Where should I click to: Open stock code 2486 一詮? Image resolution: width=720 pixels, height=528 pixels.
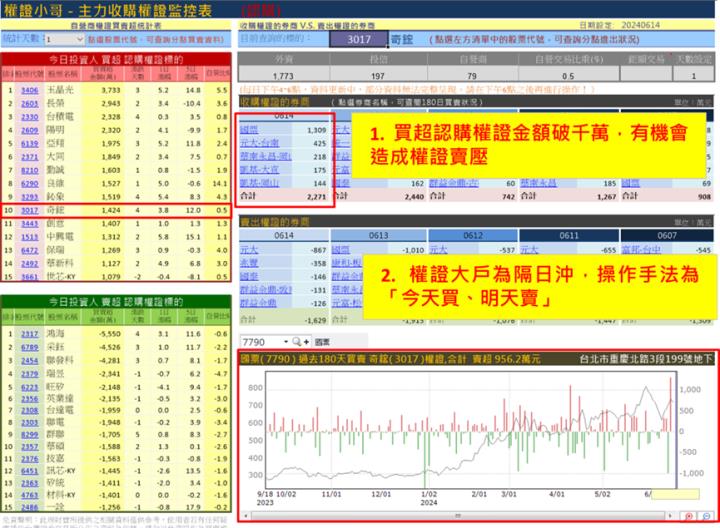click(30, 507)
